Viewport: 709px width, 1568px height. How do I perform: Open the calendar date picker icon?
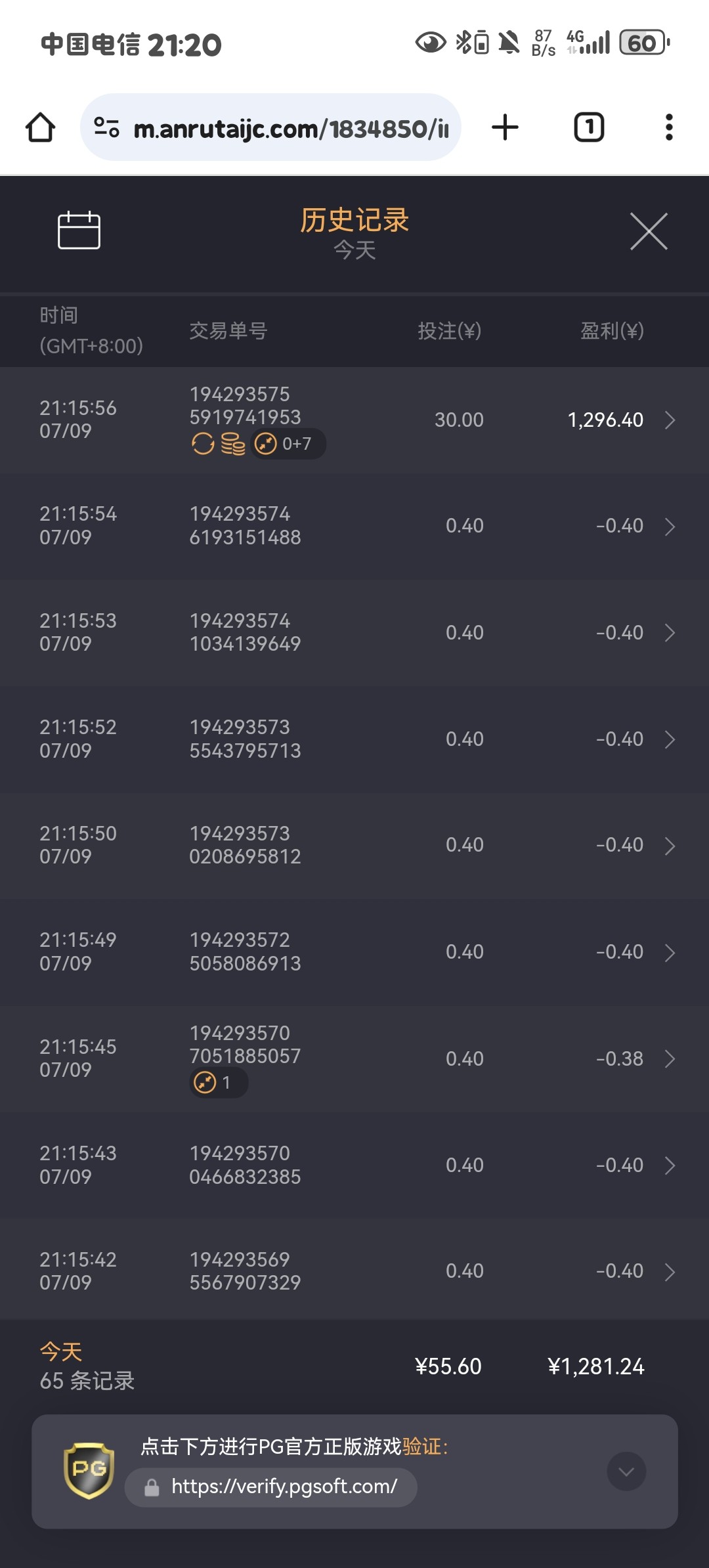tap(79, 230)
